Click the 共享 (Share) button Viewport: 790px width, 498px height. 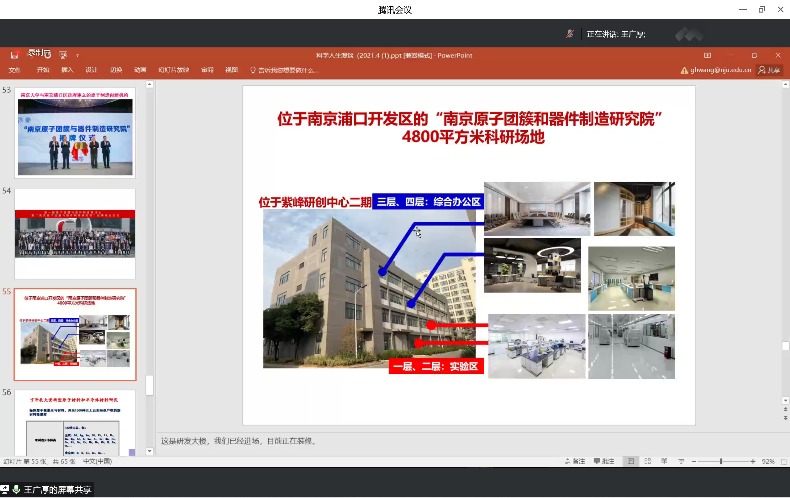click(x=768, y=70)
